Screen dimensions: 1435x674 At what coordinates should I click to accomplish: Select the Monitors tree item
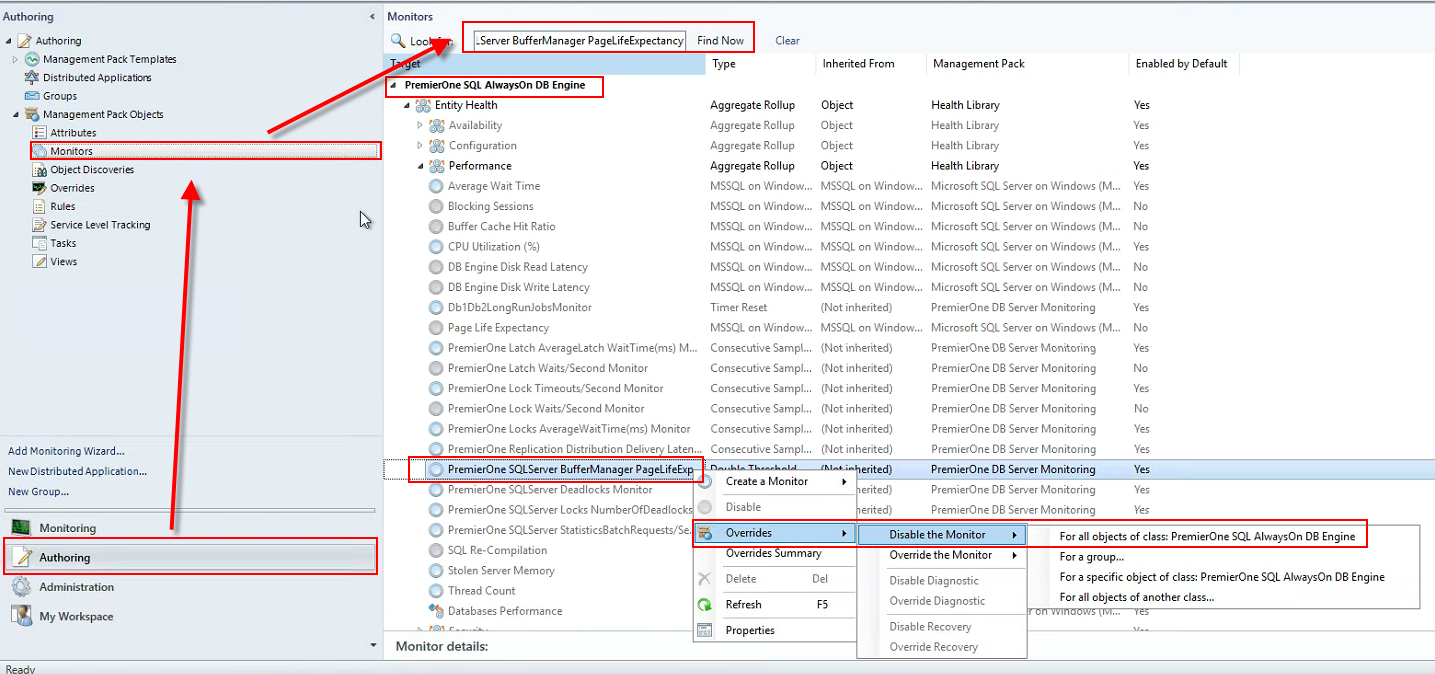coord(205,151)
